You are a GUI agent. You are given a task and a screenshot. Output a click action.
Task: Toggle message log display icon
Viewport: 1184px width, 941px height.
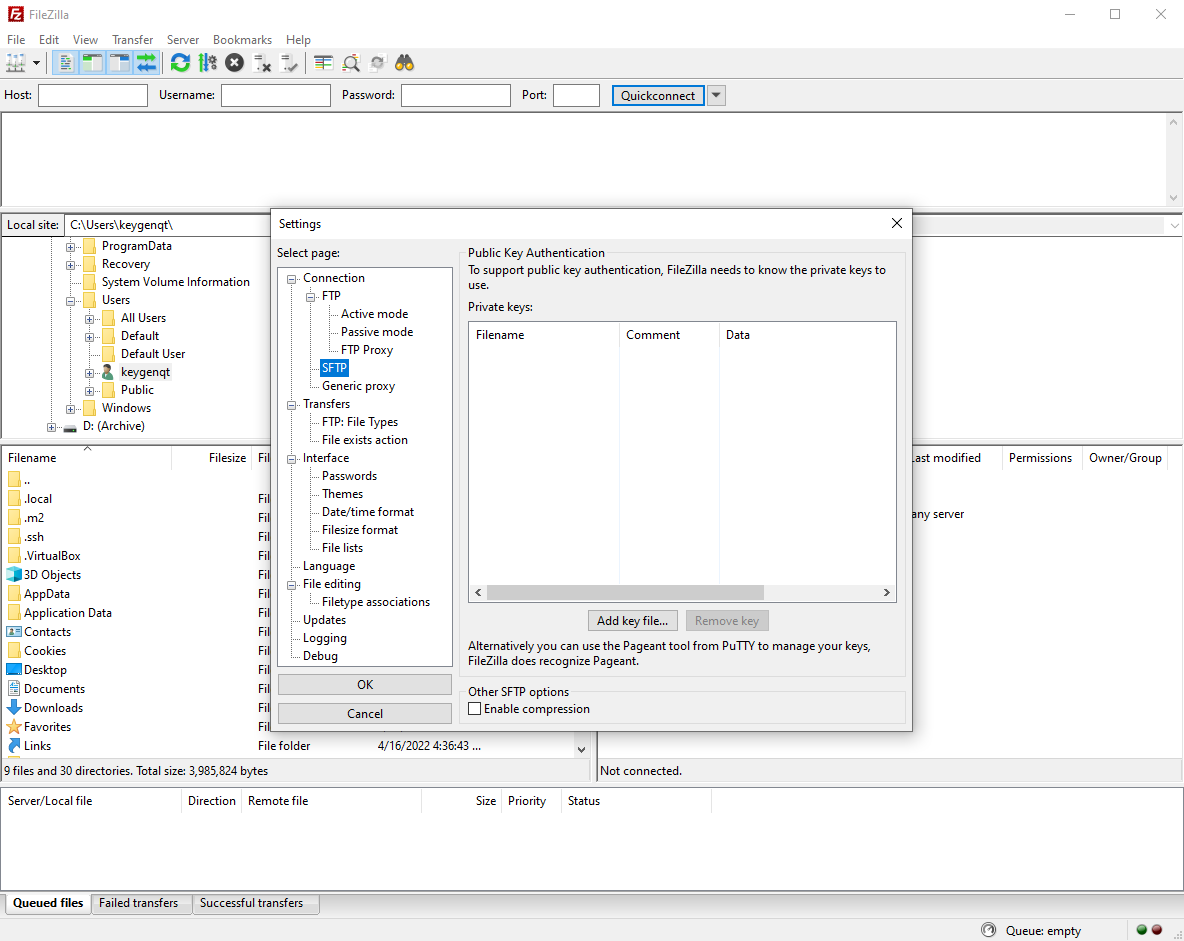66,63
